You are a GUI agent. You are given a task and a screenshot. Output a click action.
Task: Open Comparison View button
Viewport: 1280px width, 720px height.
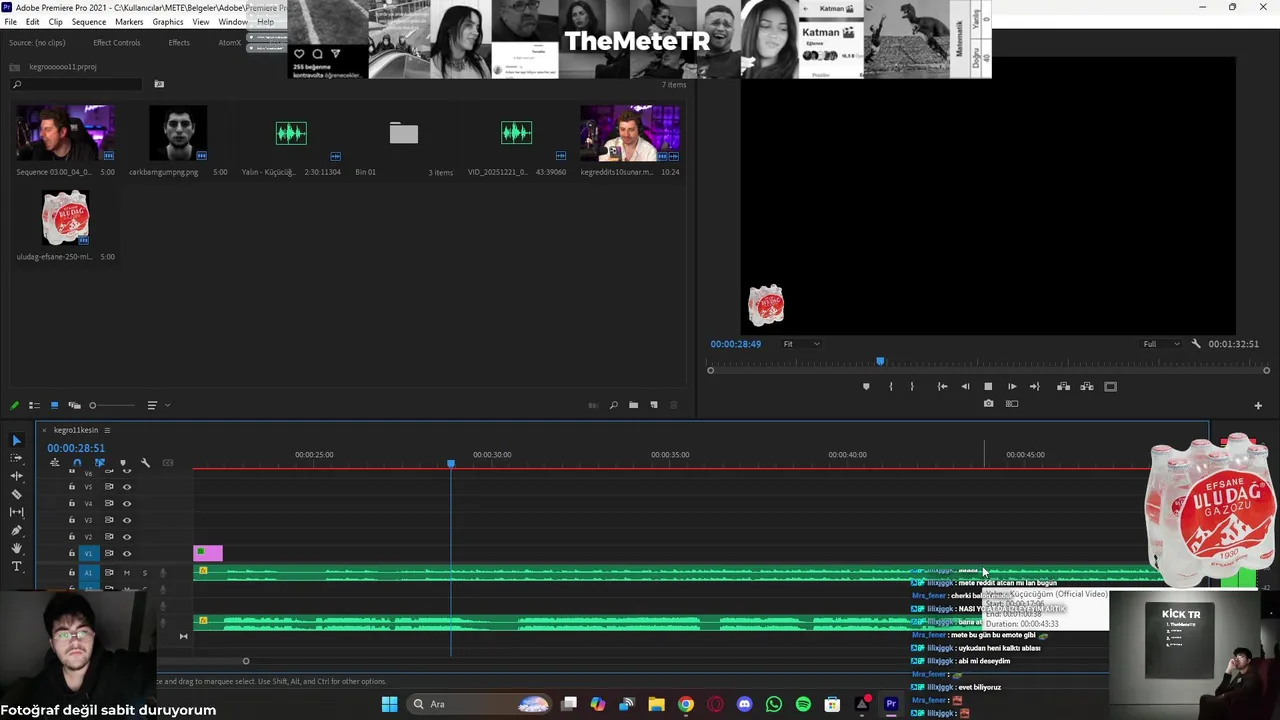1012,404
